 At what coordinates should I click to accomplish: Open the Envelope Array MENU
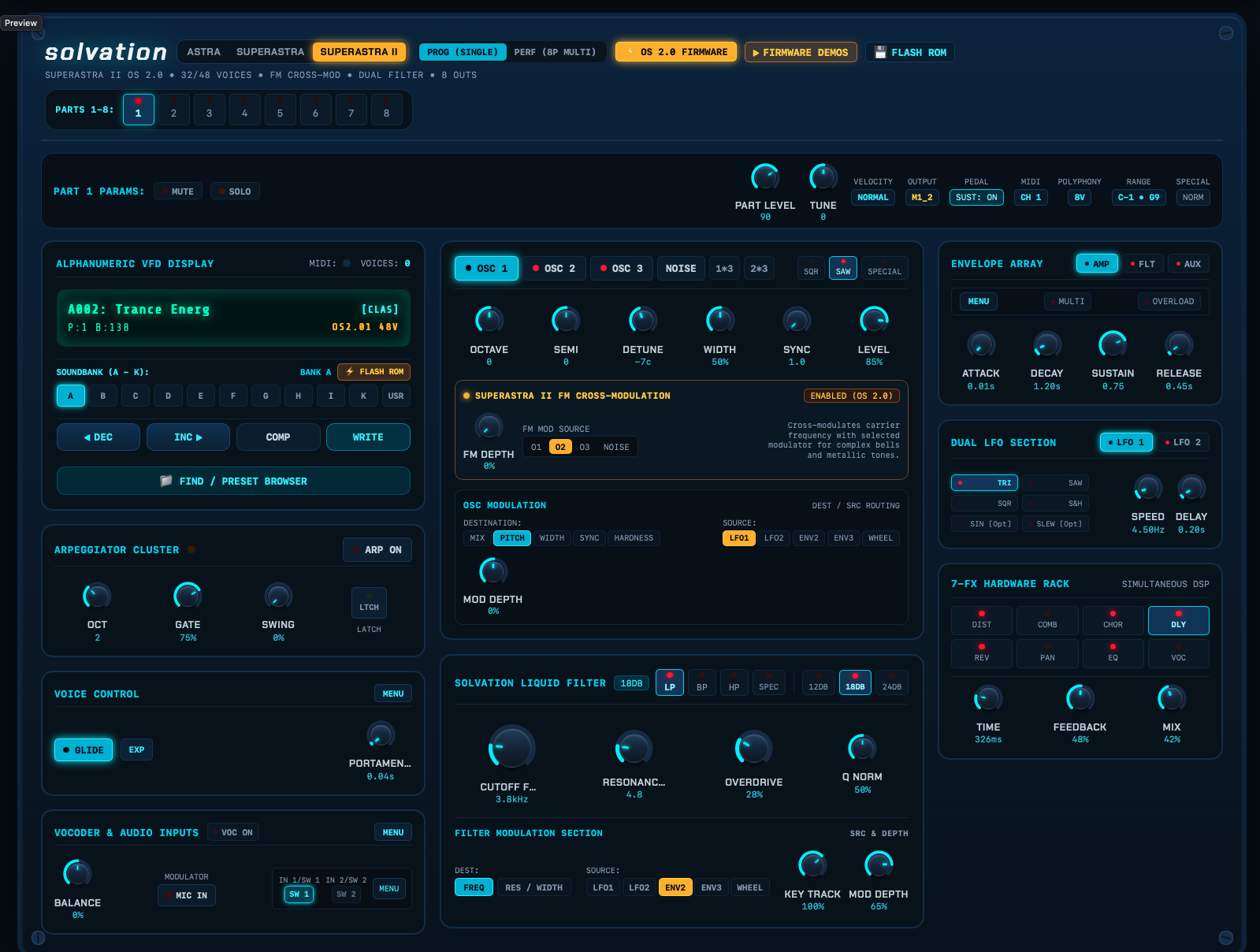tap(979, 301)
